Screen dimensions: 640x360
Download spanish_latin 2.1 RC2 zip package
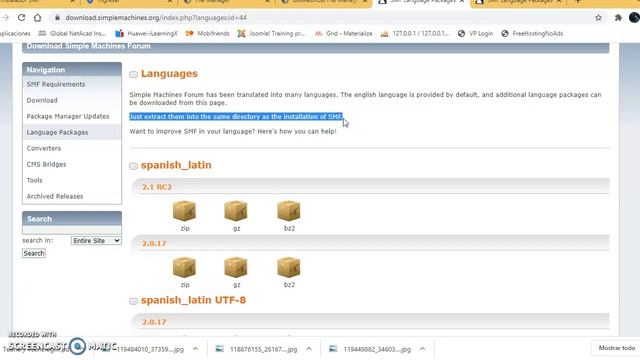click(184, 211)
